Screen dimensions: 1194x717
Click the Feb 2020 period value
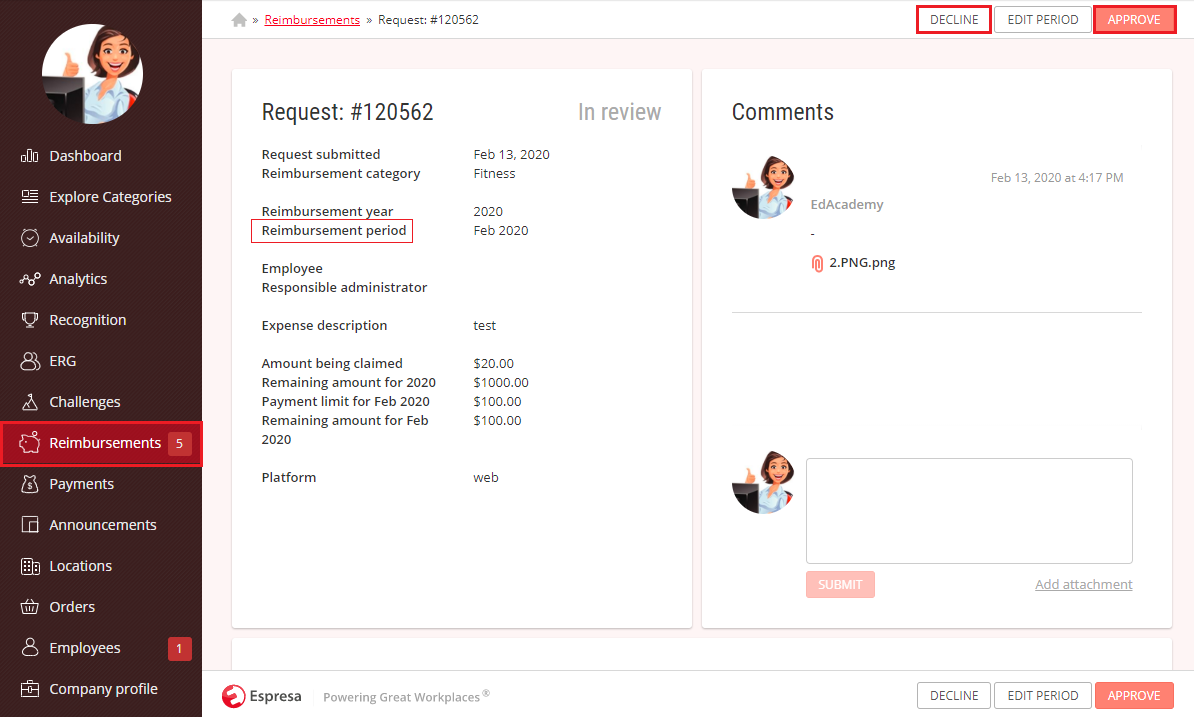(501, 231)
